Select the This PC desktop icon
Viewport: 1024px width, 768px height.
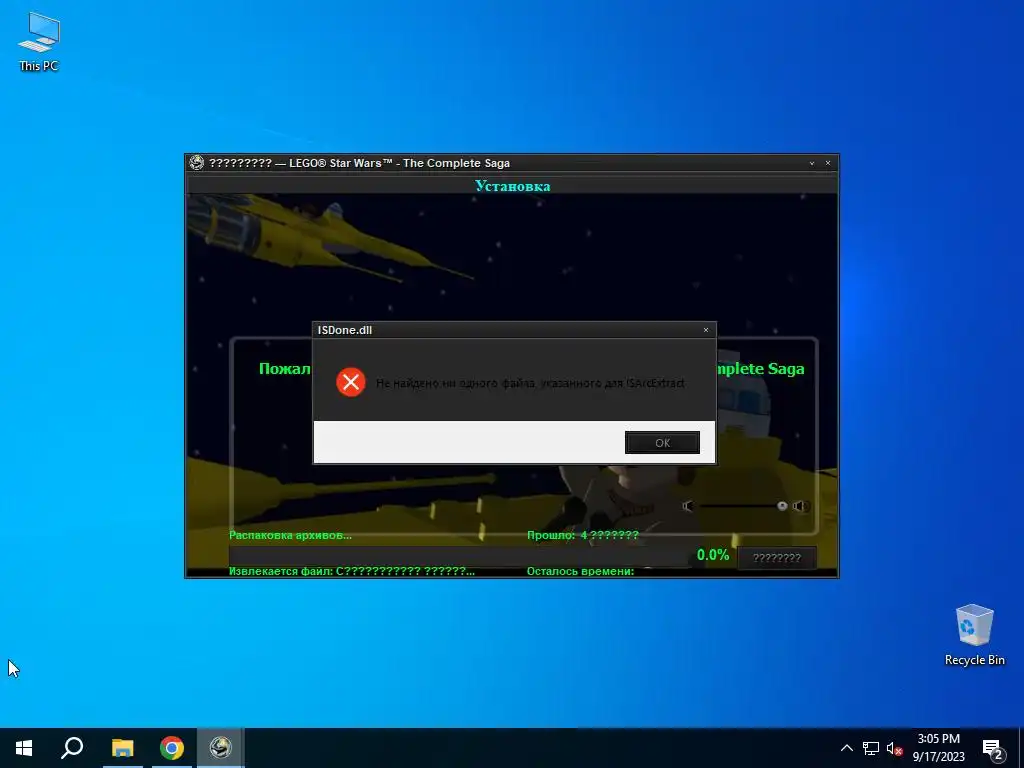tap(39, 41)
